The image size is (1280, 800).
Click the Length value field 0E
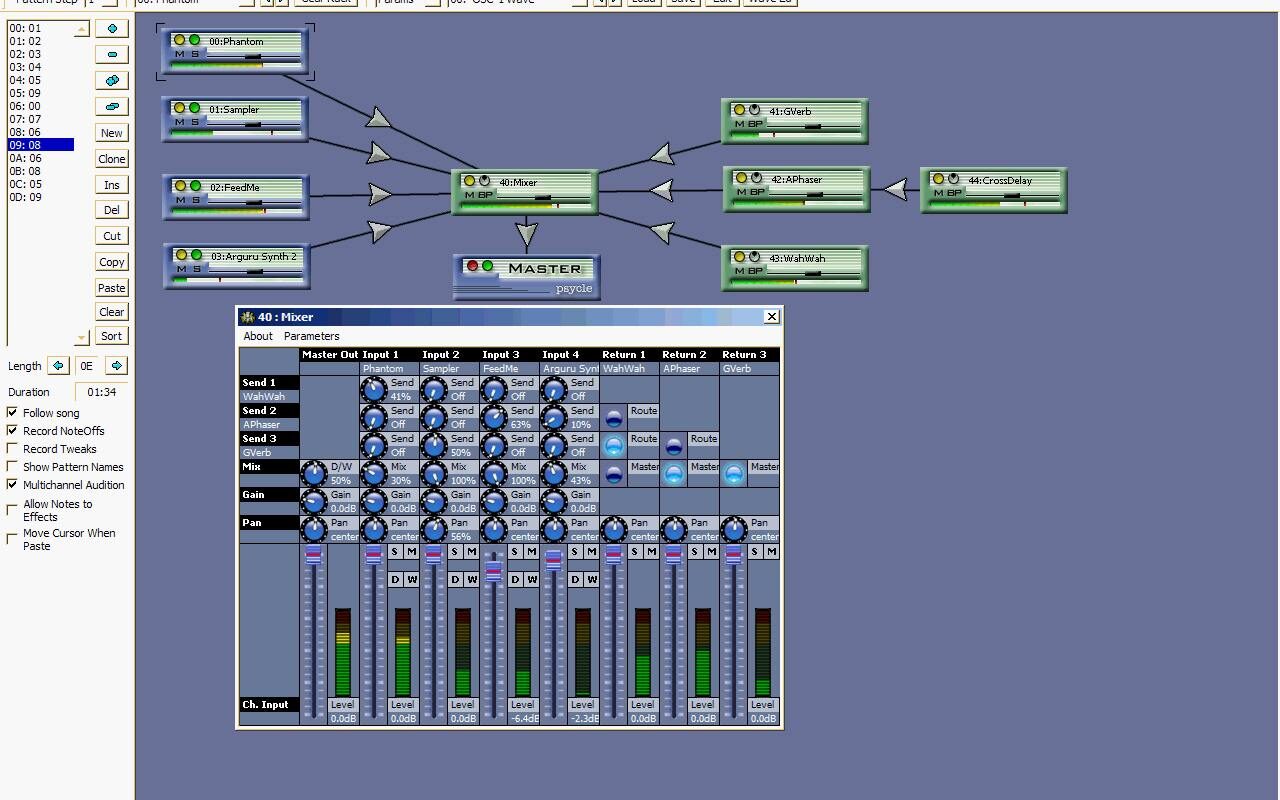[87, 366]
